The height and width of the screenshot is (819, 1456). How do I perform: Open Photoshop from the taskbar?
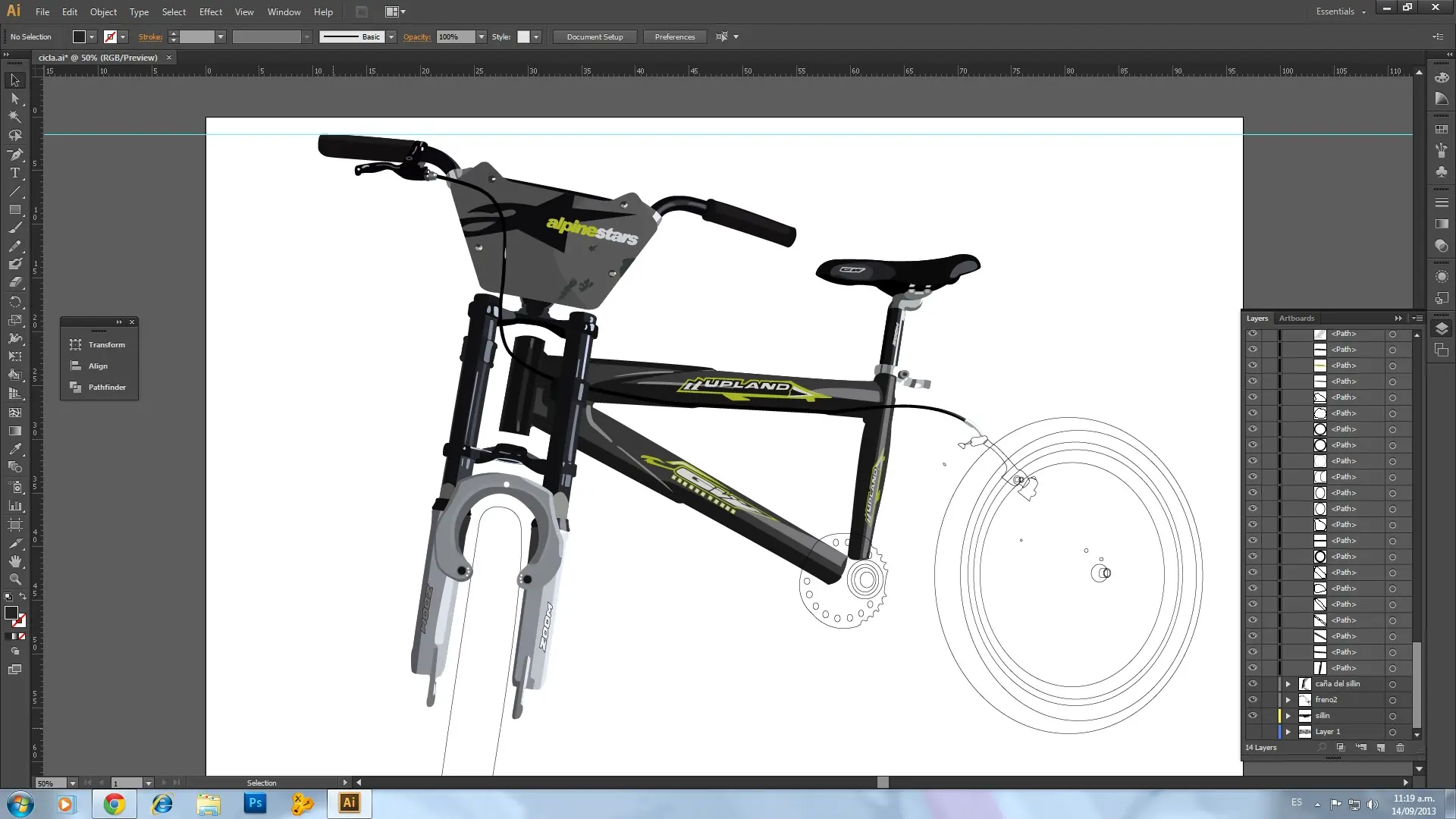pyautogui.click(x=255, y=803)
